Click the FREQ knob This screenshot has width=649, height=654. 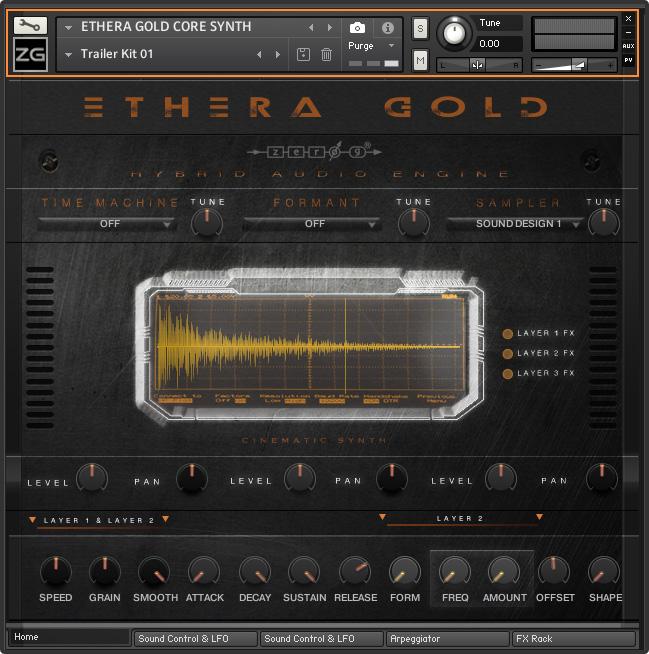[x=455, y=571]
